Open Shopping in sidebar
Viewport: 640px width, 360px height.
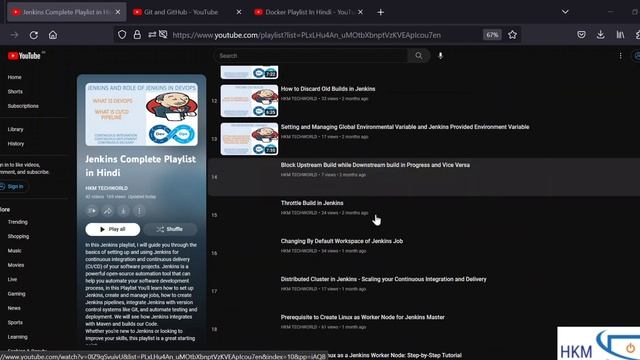tap(18, 236)
